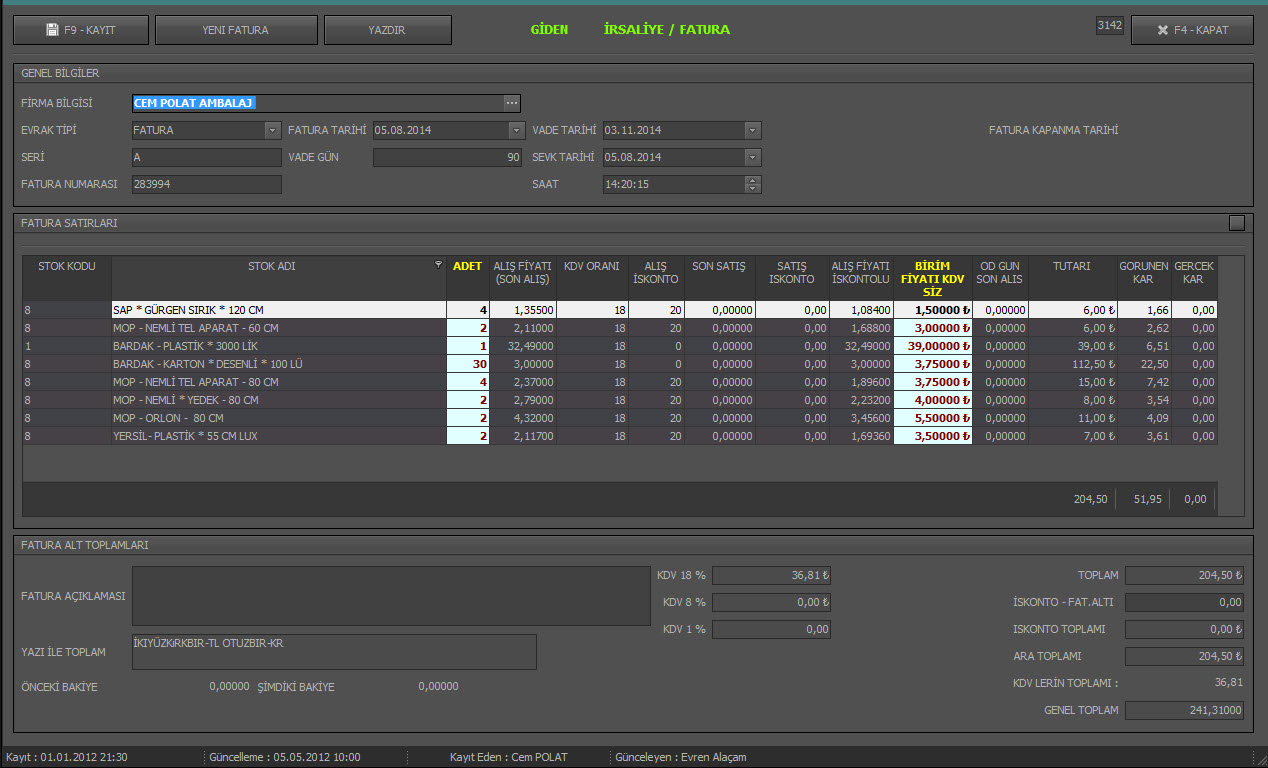
Task: Click the grid footer profit total 51,95
Action: click(x=1146, y=499)
